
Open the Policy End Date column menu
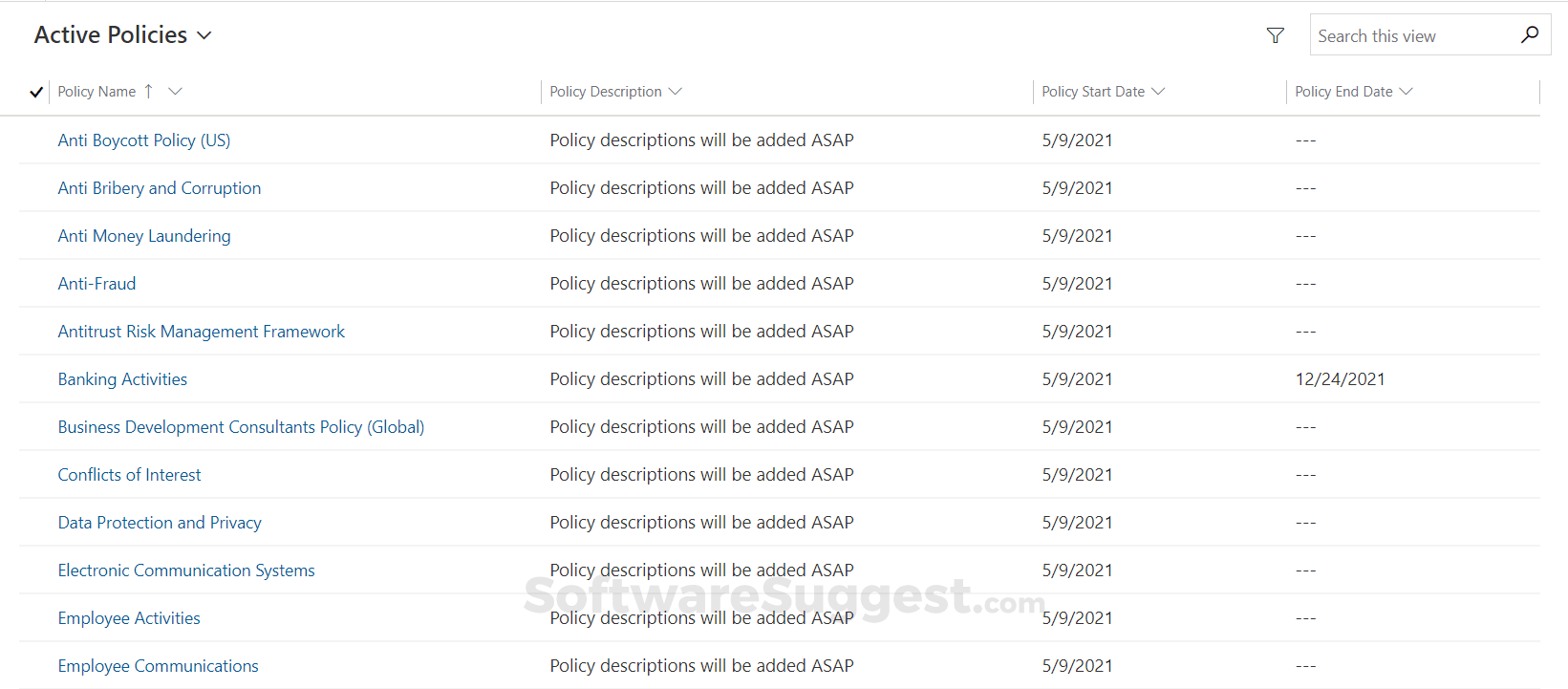(x=1353, y=92)
